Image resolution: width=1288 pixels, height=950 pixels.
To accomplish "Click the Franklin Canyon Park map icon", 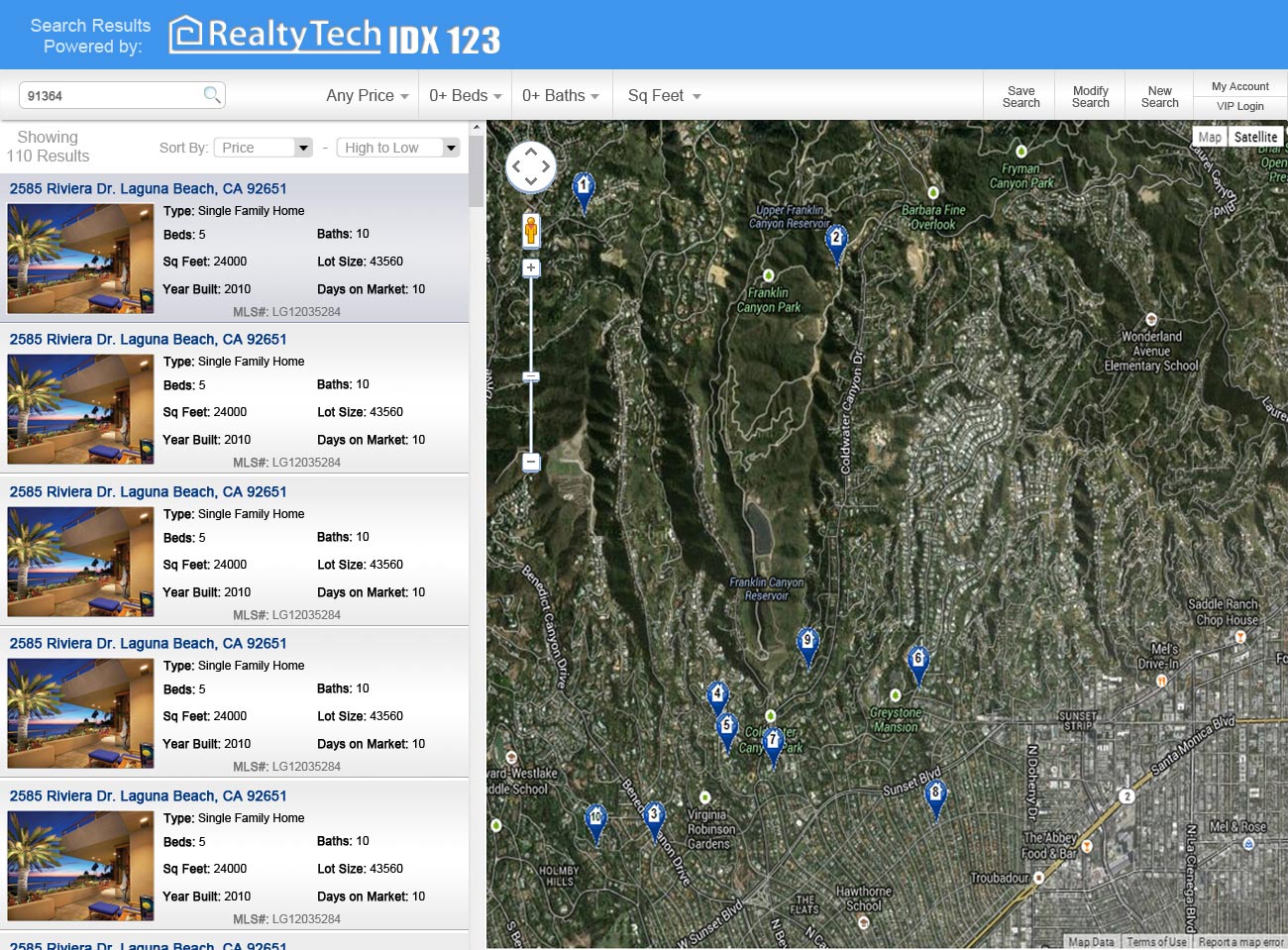I will (768, 275).
